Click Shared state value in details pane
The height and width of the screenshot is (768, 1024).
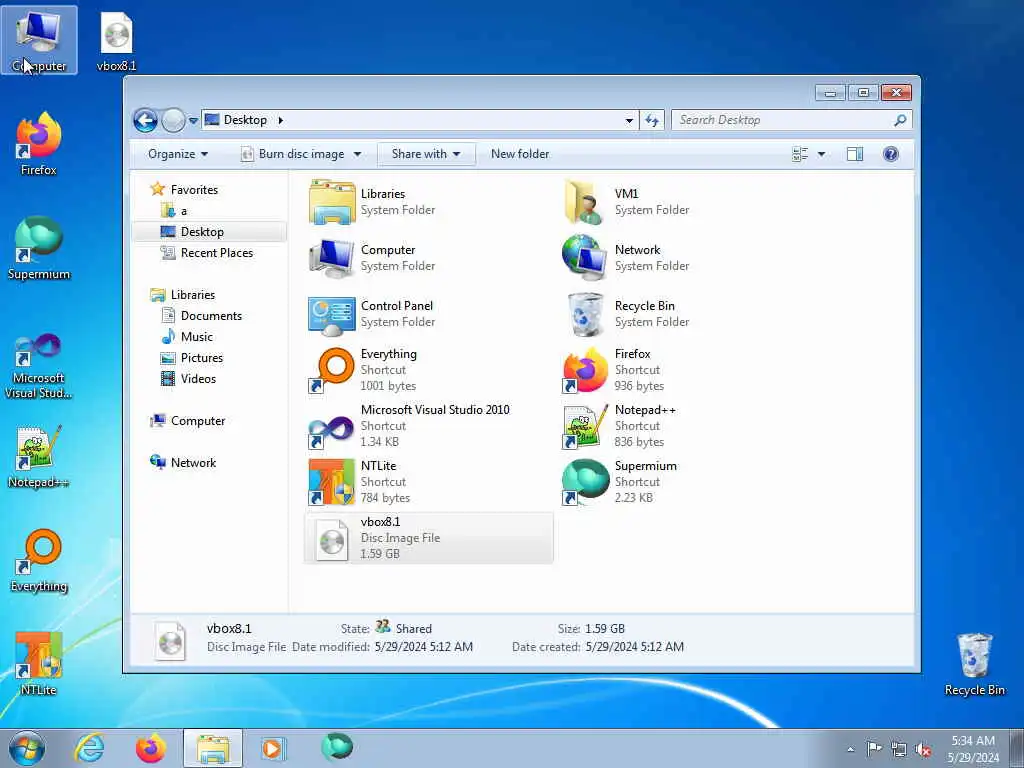(x=413, y=629)
